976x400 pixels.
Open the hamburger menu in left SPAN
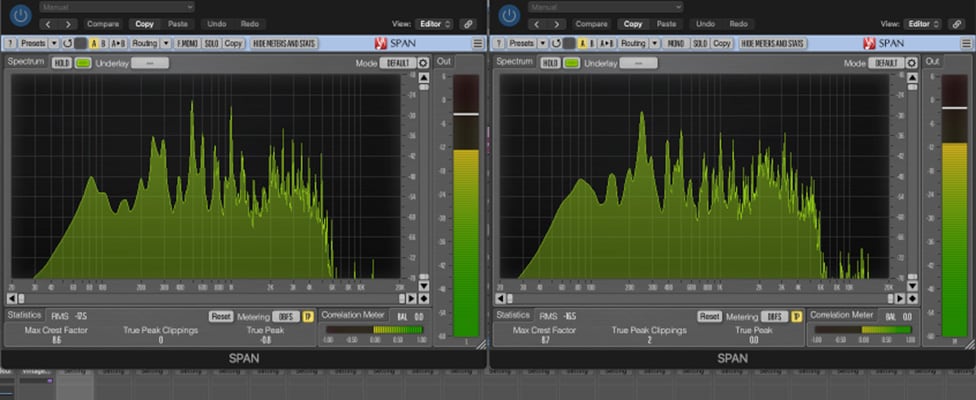477,44
